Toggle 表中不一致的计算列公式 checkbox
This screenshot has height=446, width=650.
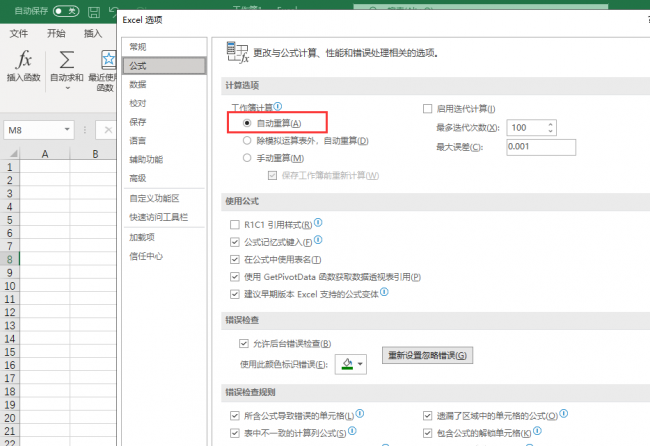pos(235,433)
